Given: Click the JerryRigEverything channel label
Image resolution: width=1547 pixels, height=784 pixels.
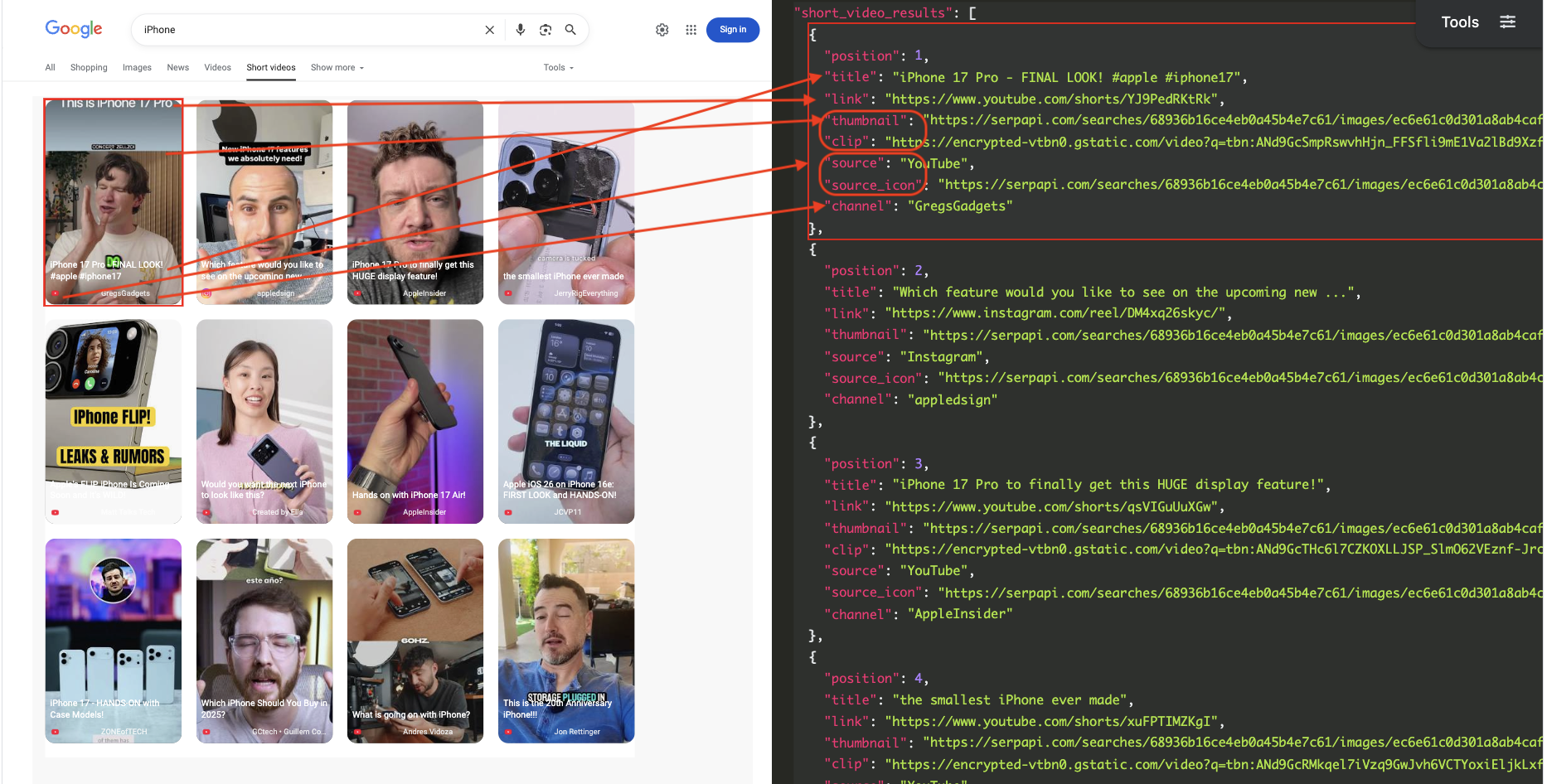Looking at the screenshot, I should 586,293.
